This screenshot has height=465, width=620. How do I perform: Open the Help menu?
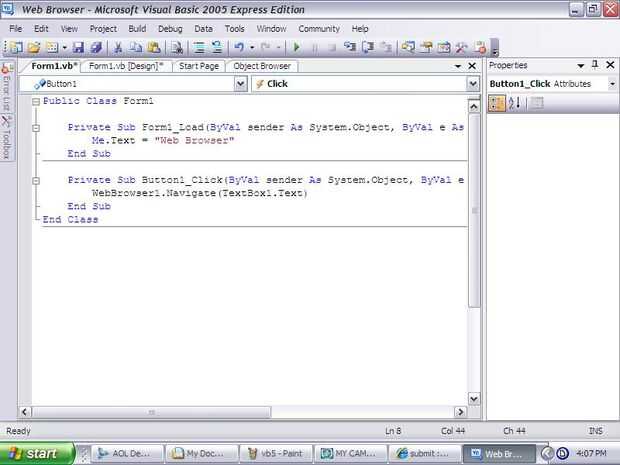pos(360,29)
